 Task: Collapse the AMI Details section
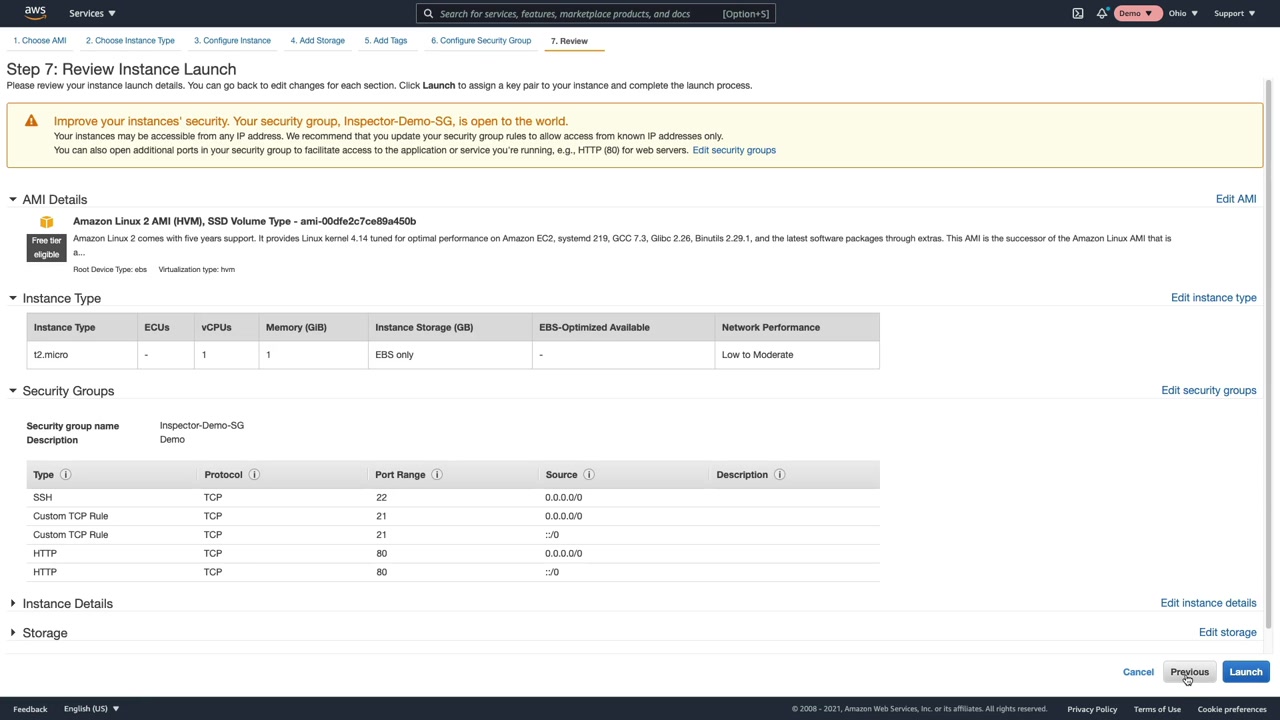[13, 200]
